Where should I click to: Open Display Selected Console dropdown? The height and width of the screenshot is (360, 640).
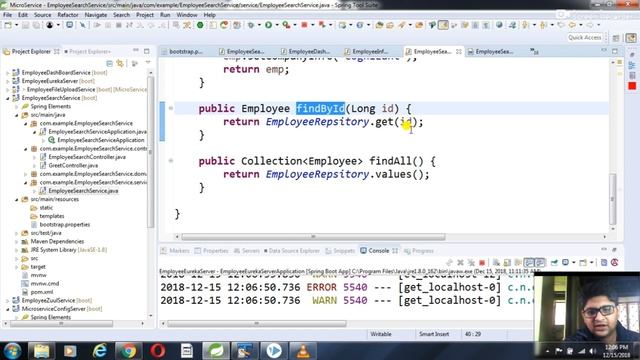click(573, 262)
